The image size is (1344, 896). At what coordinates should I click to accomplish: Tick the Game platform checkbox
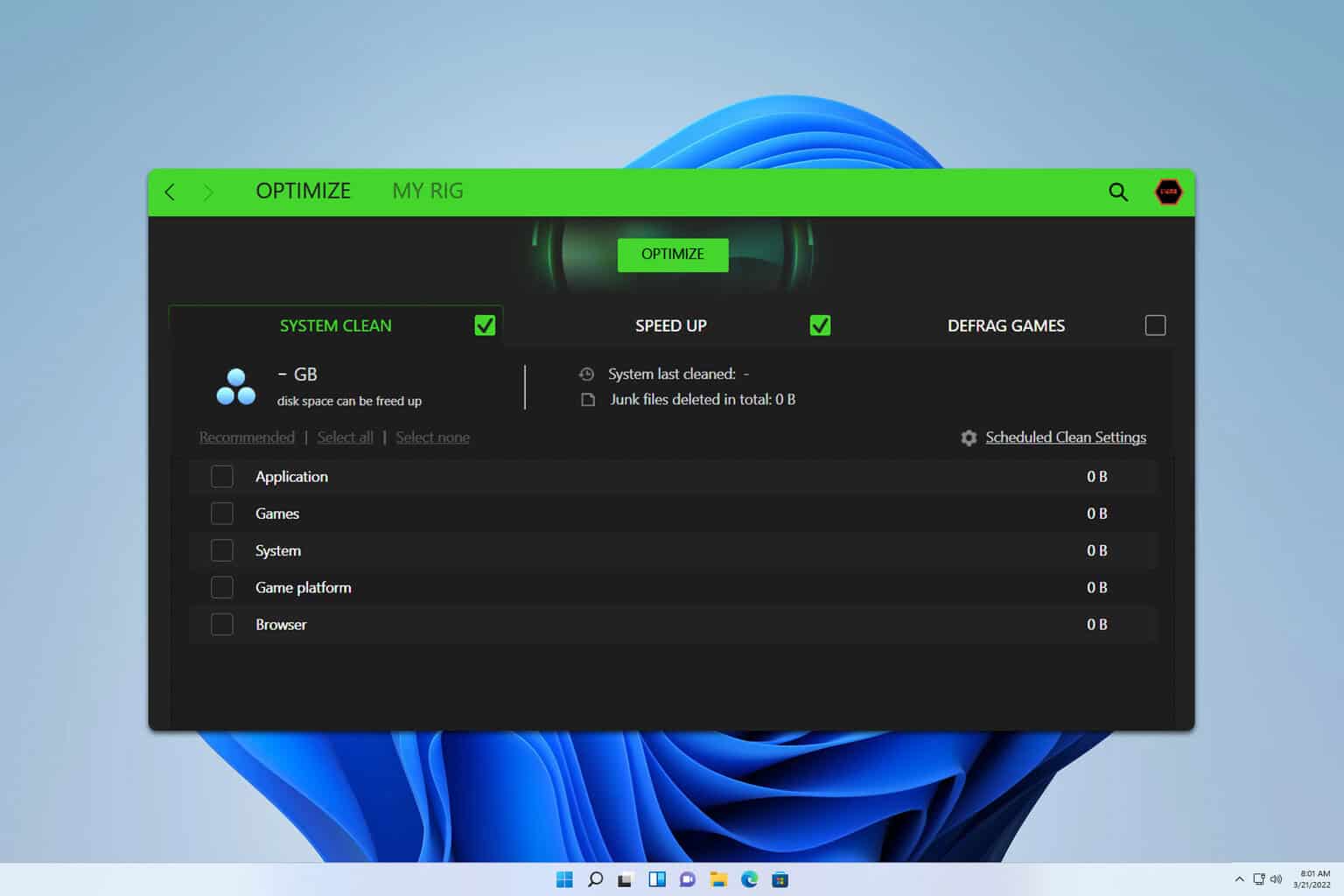click(x=222, y=587)
